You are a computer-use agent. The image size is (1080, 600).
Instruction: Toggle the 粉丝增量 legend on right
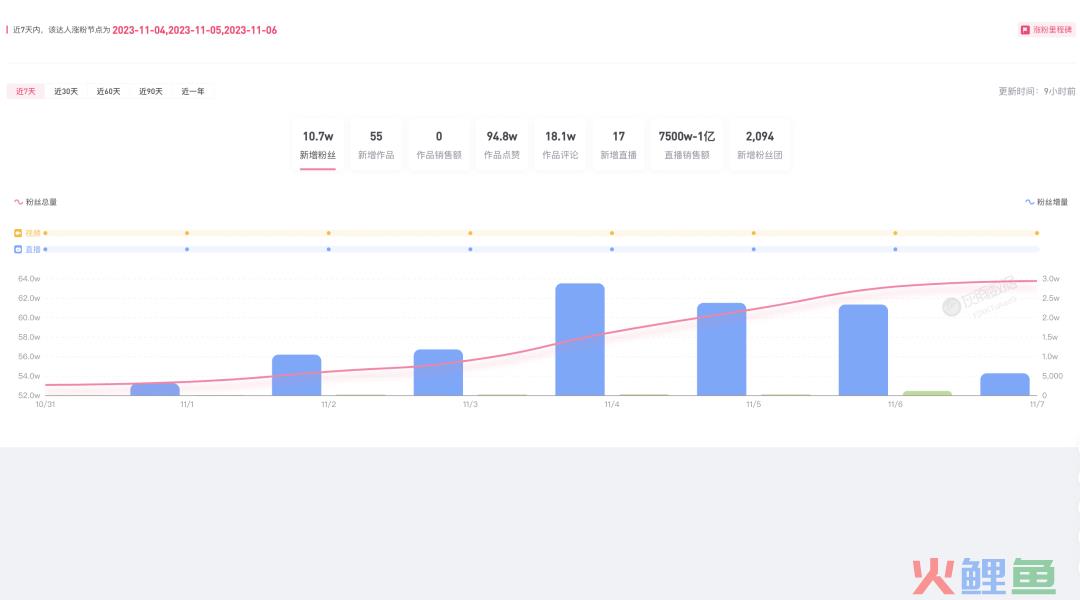click(1046, 202)
